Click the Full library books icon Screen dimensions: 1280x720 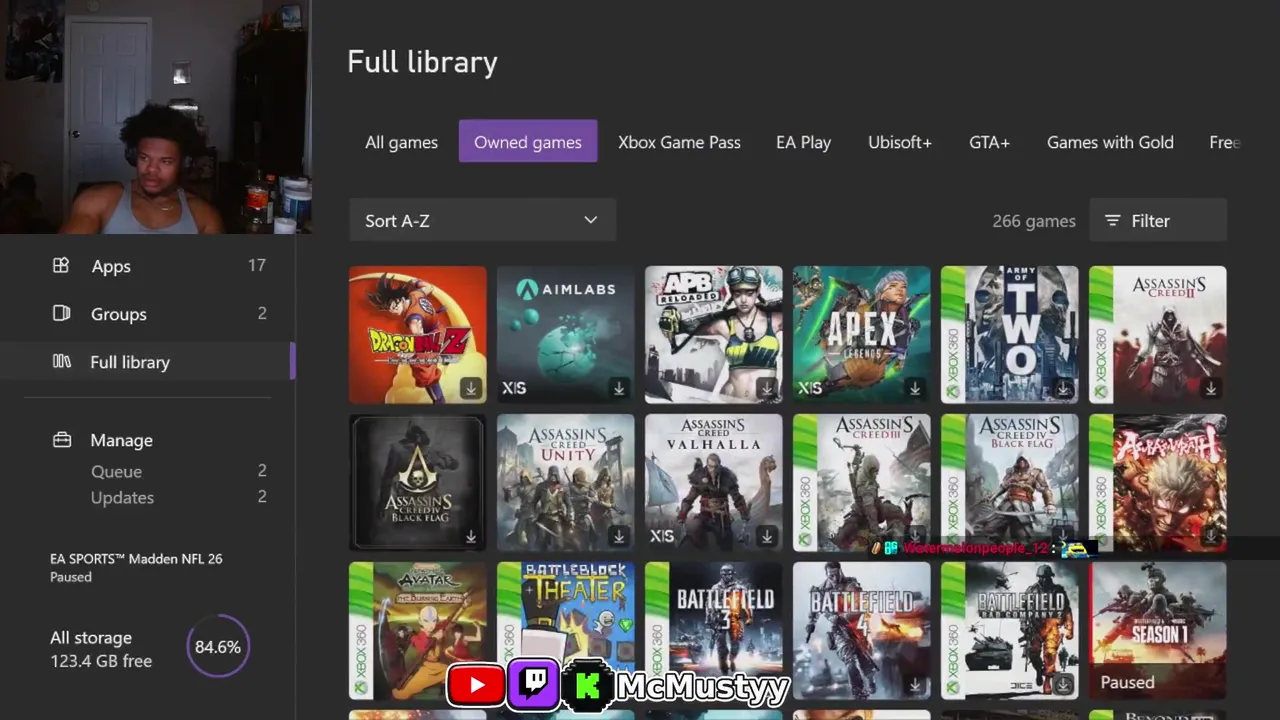61,361
